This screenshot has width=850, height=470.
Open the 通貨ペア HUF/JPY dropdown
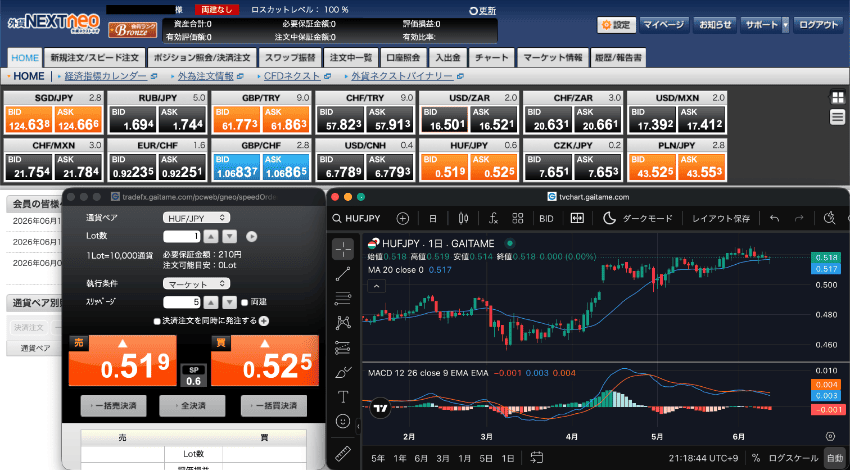click(196, 218)
